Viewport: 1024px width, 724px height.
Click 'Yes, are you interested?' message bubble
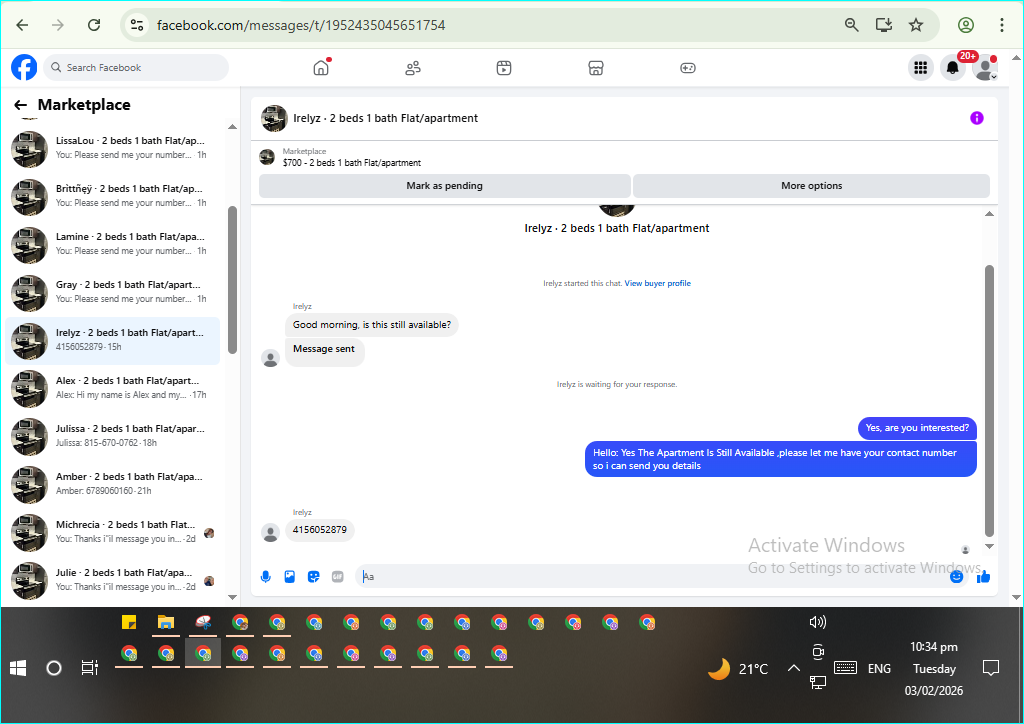point(917,428)
